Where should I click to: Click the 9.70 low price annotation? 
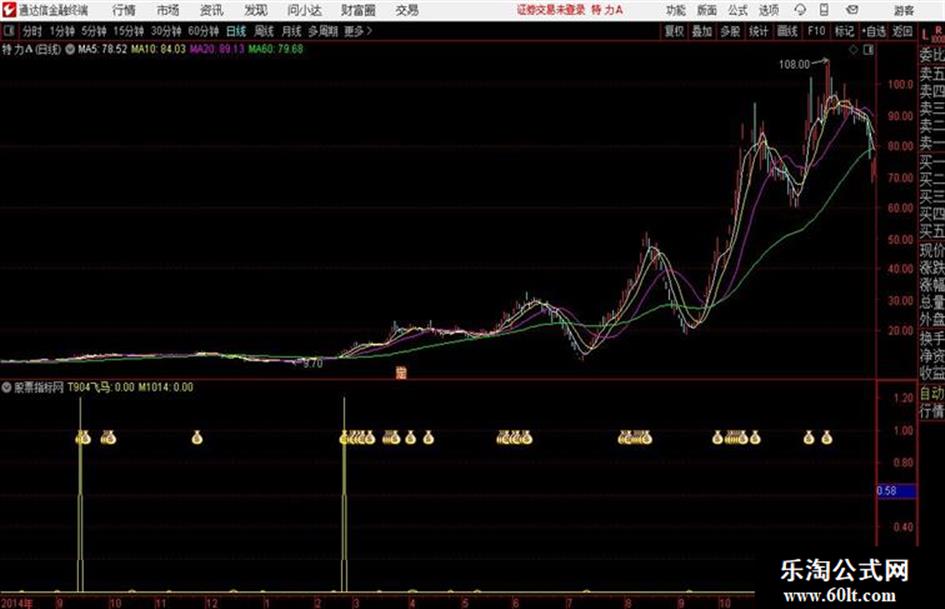pyautogui.click(x=313, y=364)
